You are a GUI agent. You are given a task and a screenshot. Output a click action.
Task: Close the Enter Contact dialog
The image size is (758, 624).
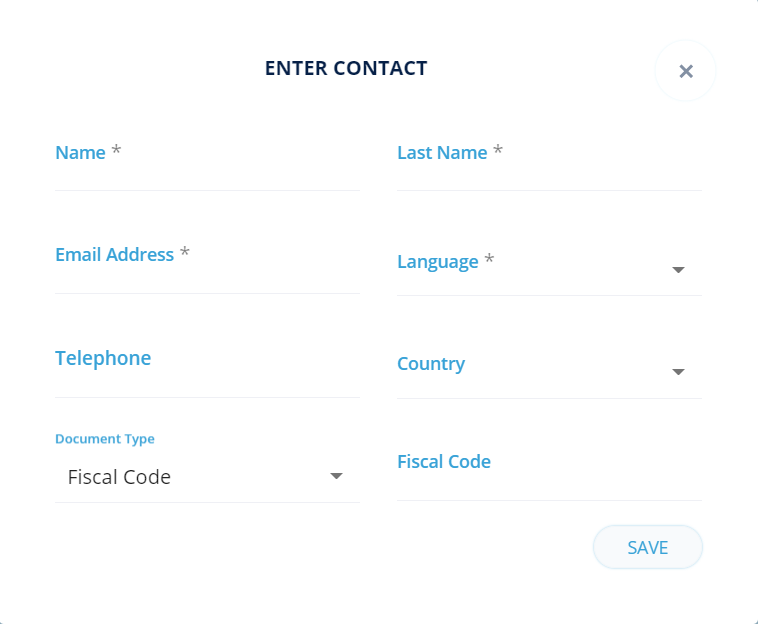click(685, 71)
